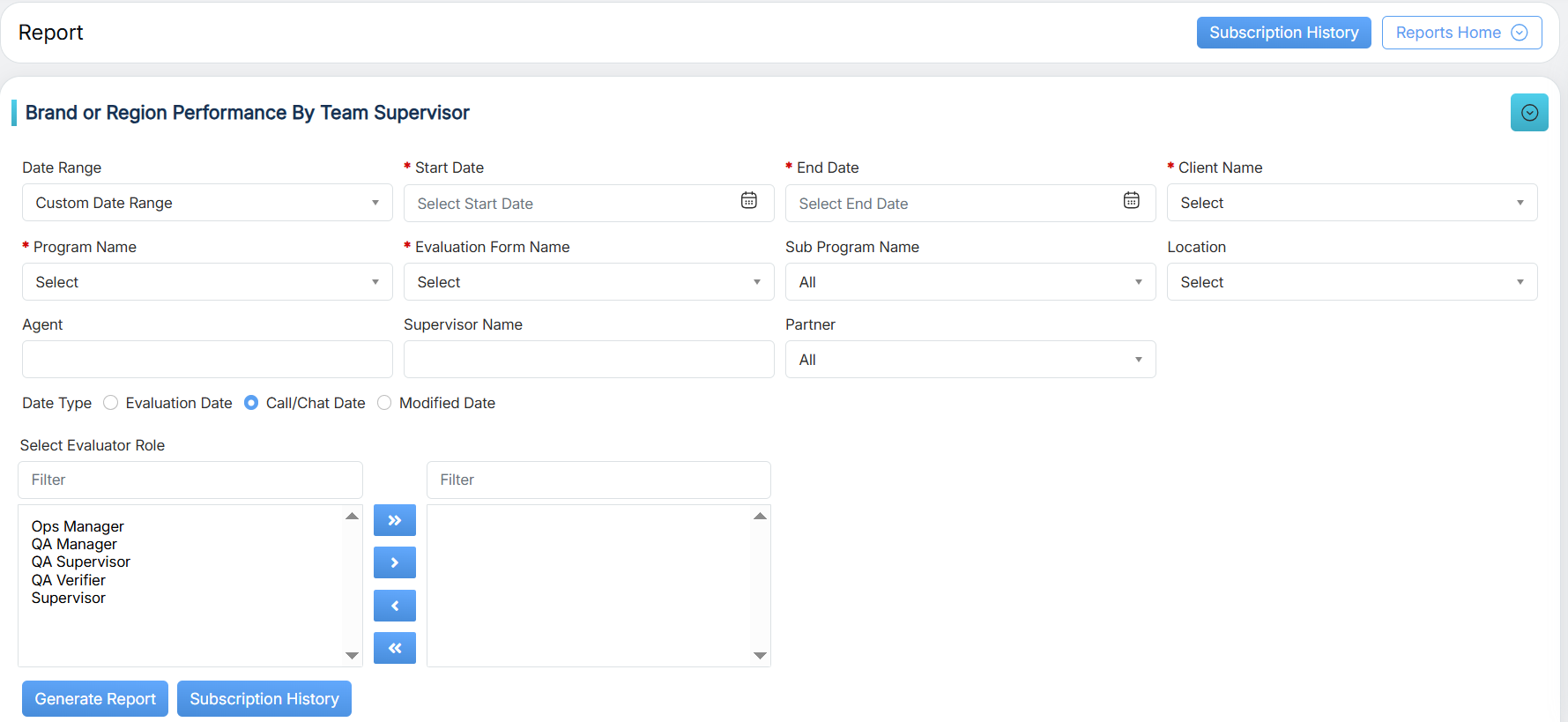Select the Evaluation Date radio button
Viewport: 1568px width, 722px height.
point(111,403)
